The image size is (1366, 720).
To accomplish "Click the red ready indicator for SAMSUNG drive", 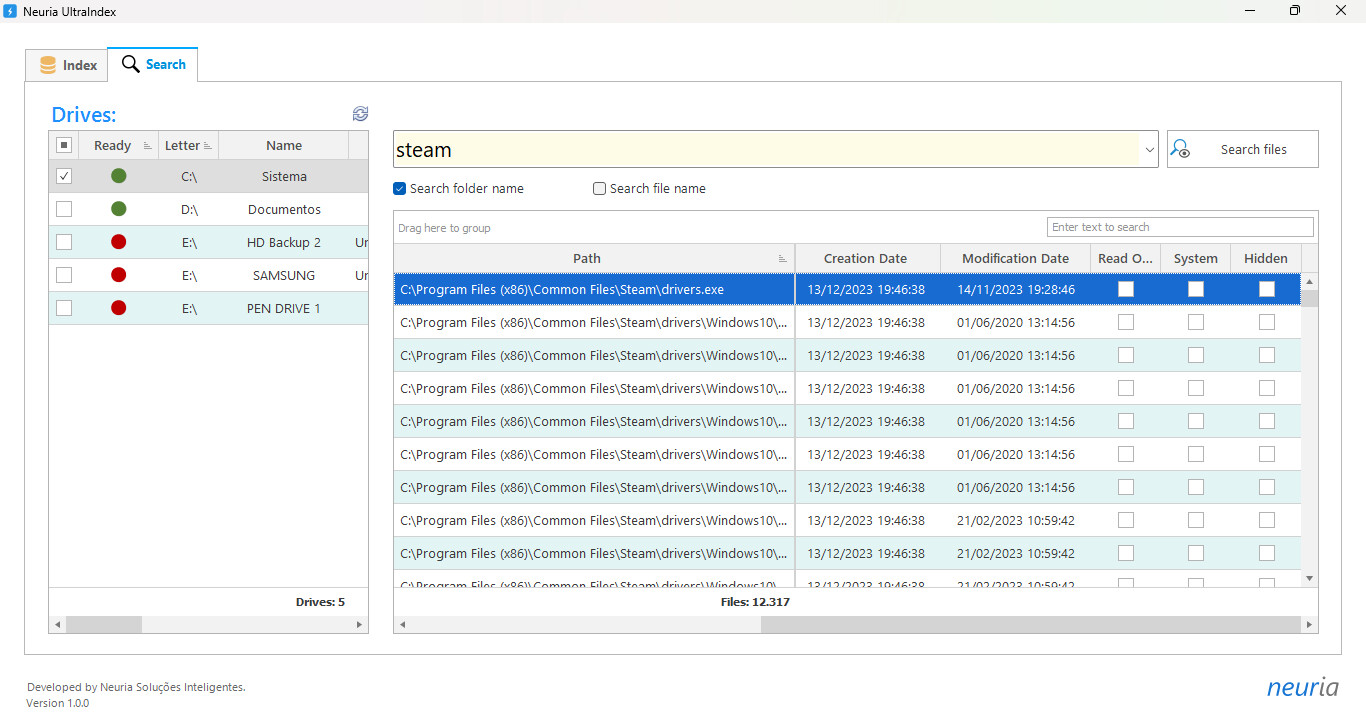I will point(118,275).
